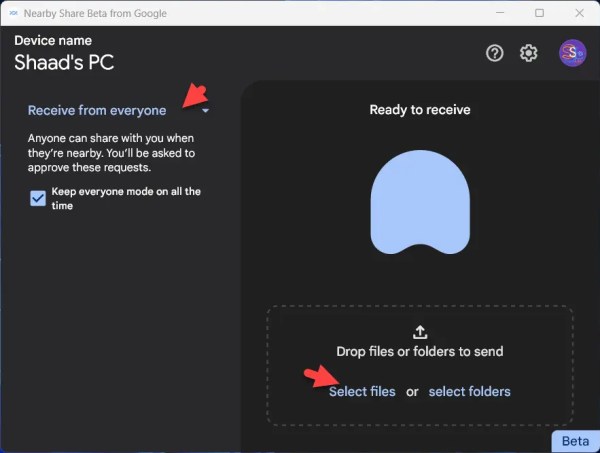
Task: Click Drop files or folders to send text
Action: coord(420,351)
